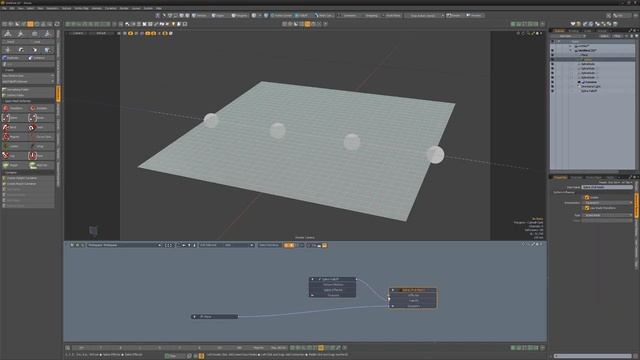
Task: Collapse the scene item in Items tree
Action: coord(571,50)
